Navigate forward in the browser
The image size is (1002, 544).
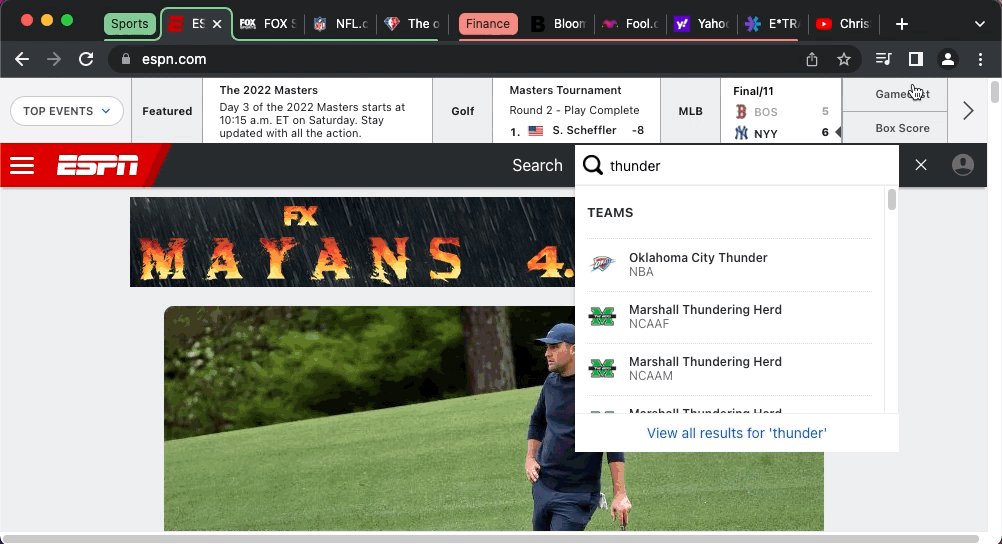(x=54, y=59)
